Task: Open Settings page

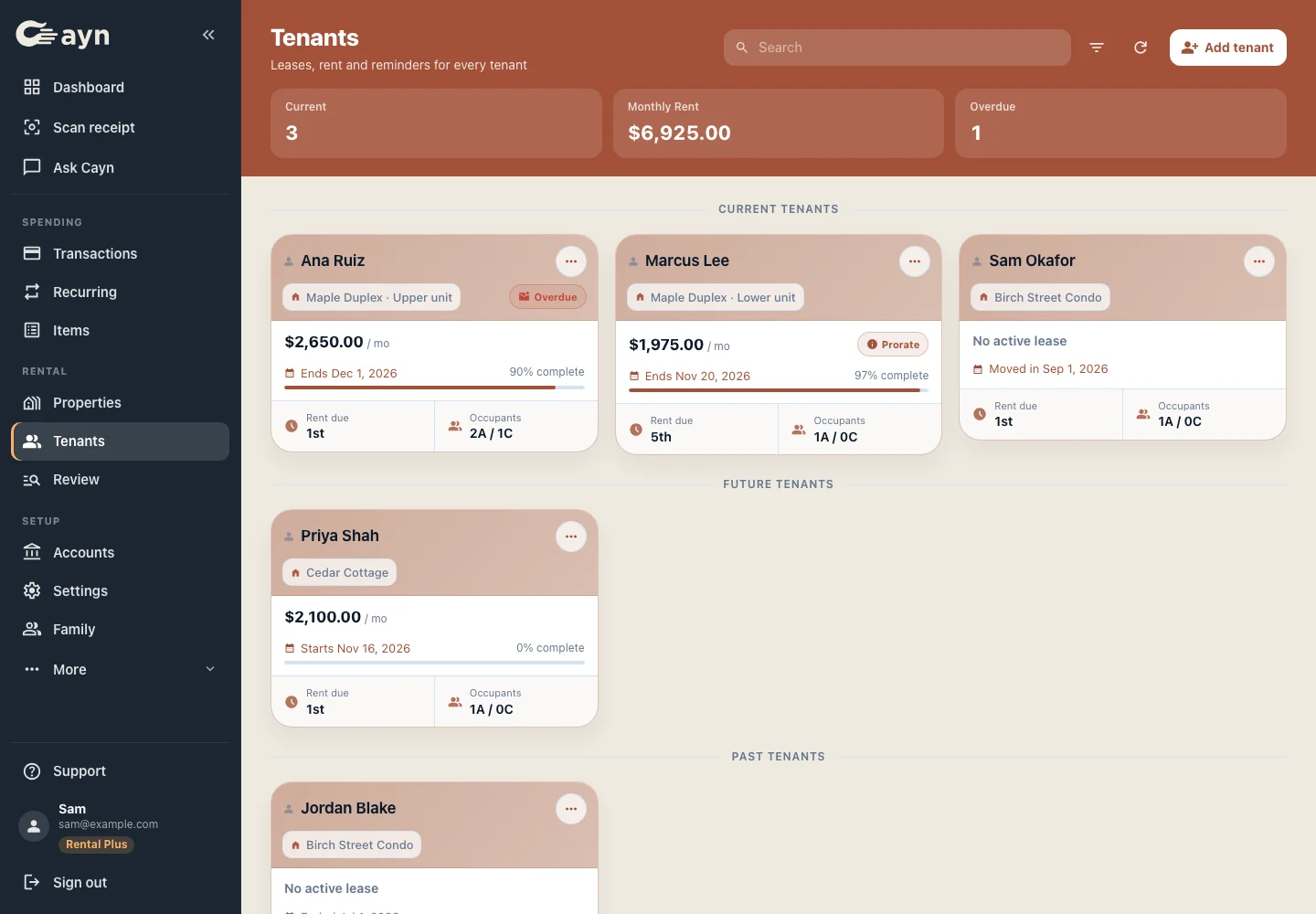Action: pyautogui.click(x=121, y=590)
